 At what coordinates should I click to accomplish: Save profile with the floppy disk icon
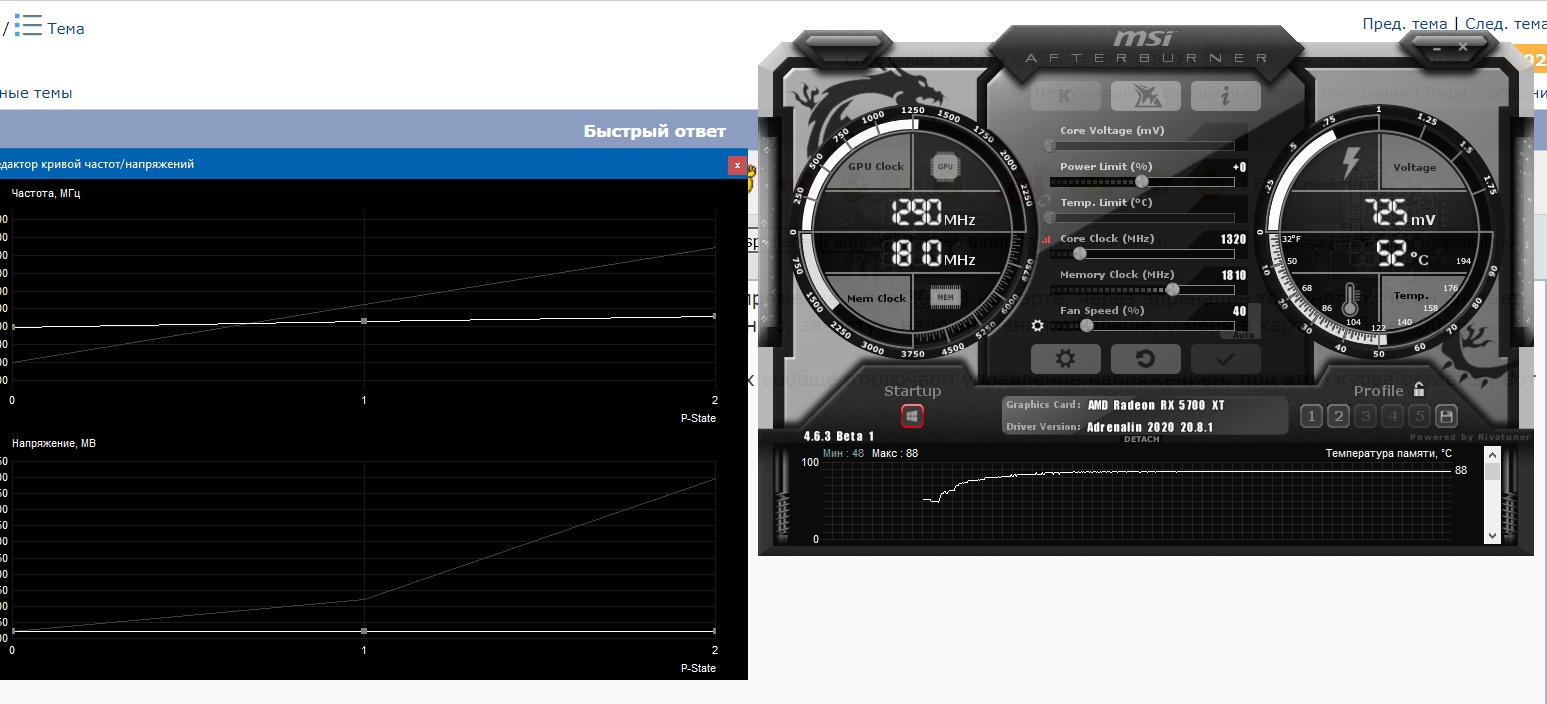[x=1446, y=416]
